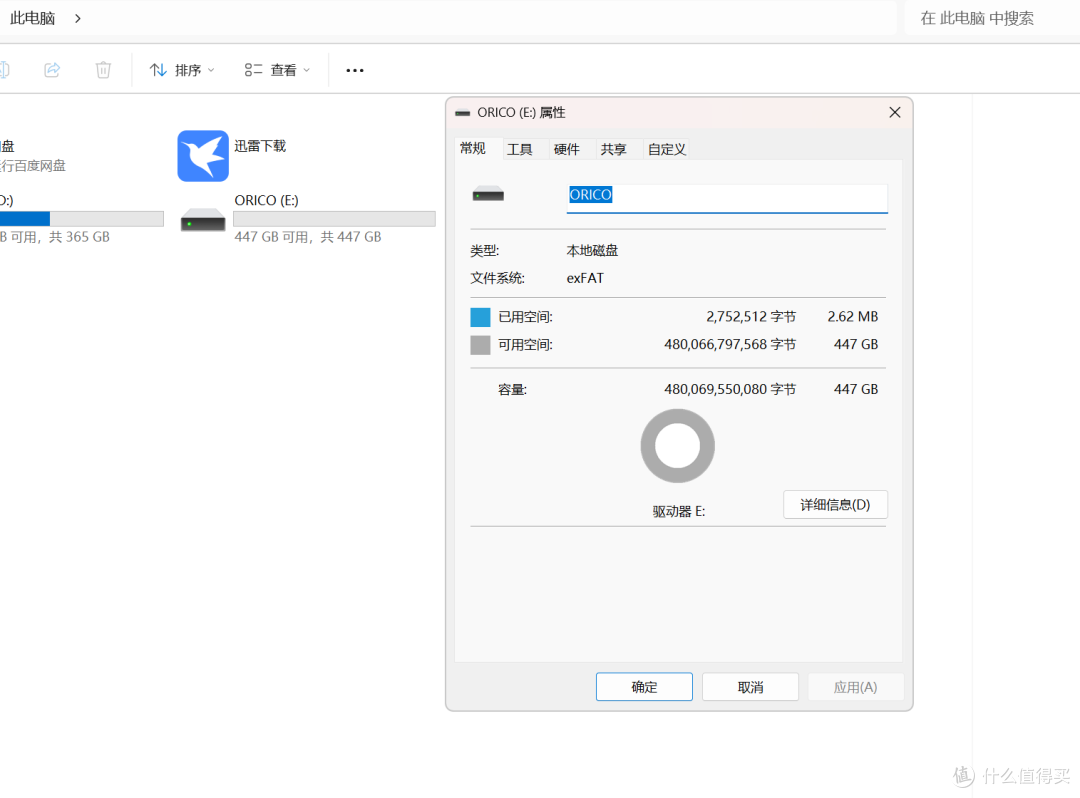This screenshot has height=798, width=1080.
Task: Switch to the 自定义 tab
Action: coord(667,149)
